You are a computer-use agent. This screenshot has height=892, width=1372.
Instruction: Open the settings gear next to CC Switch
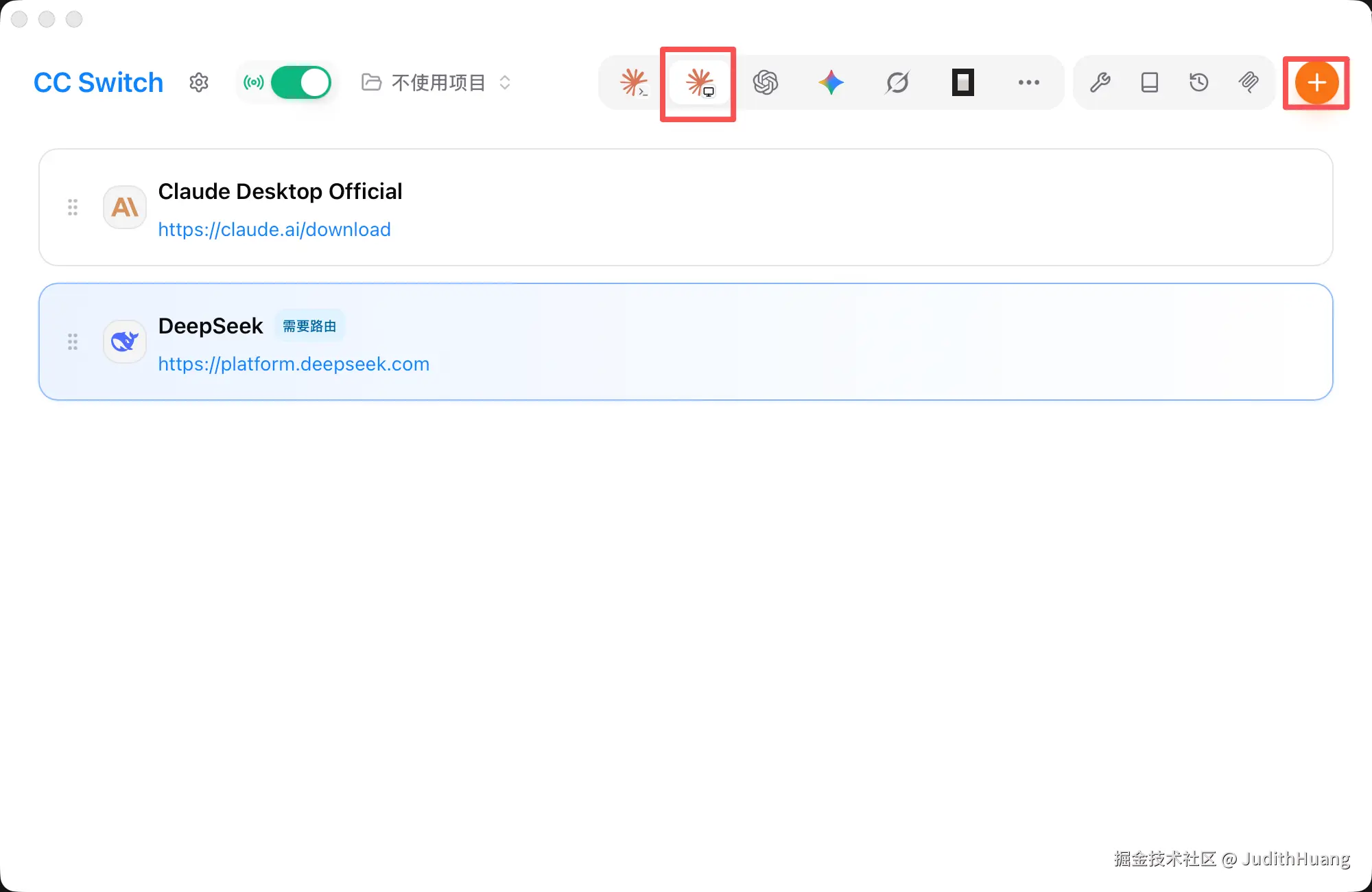pos(198,82)
